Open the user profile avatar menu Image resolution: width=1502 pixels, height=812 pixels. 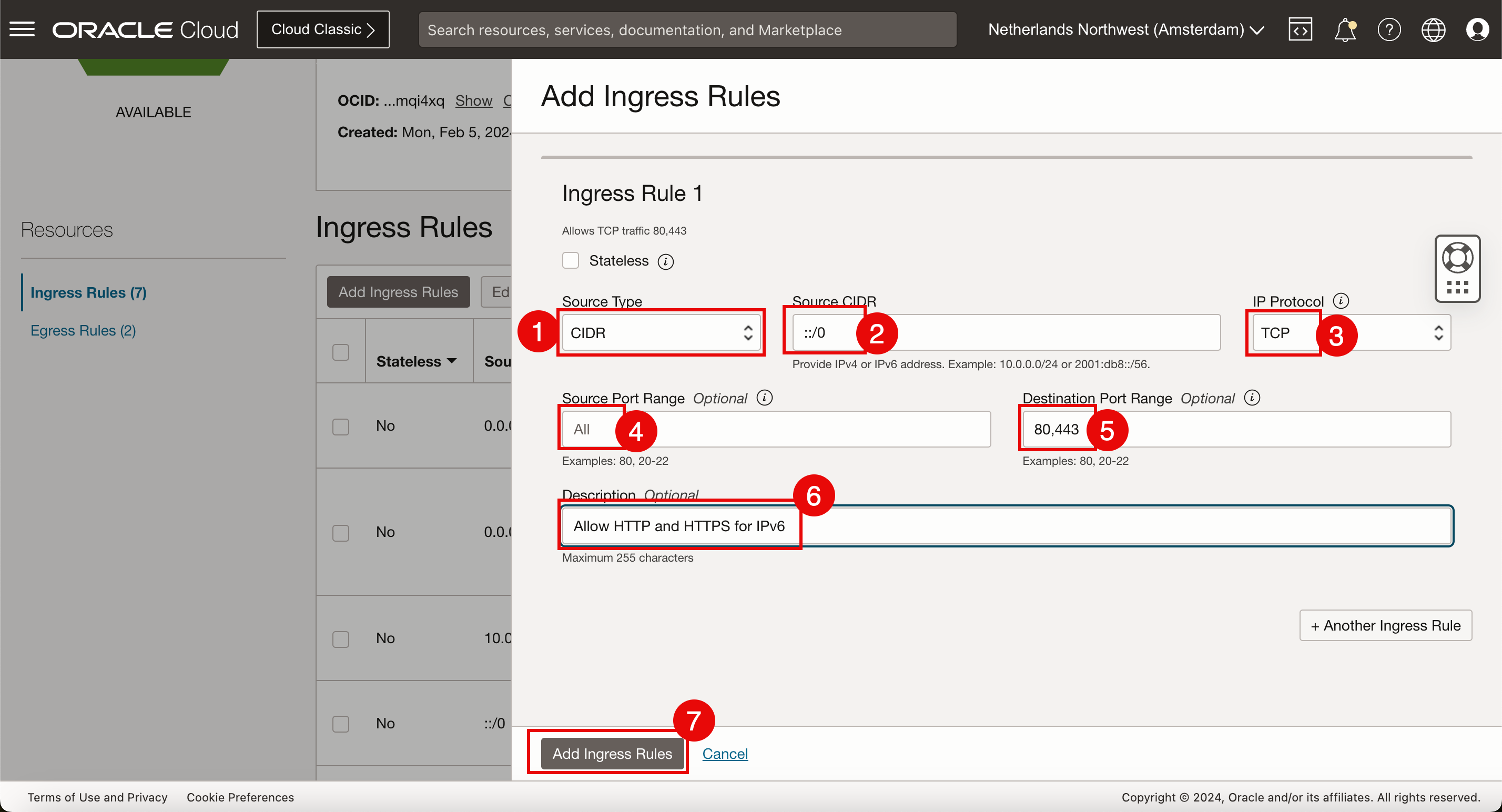tap(1477, 29)
